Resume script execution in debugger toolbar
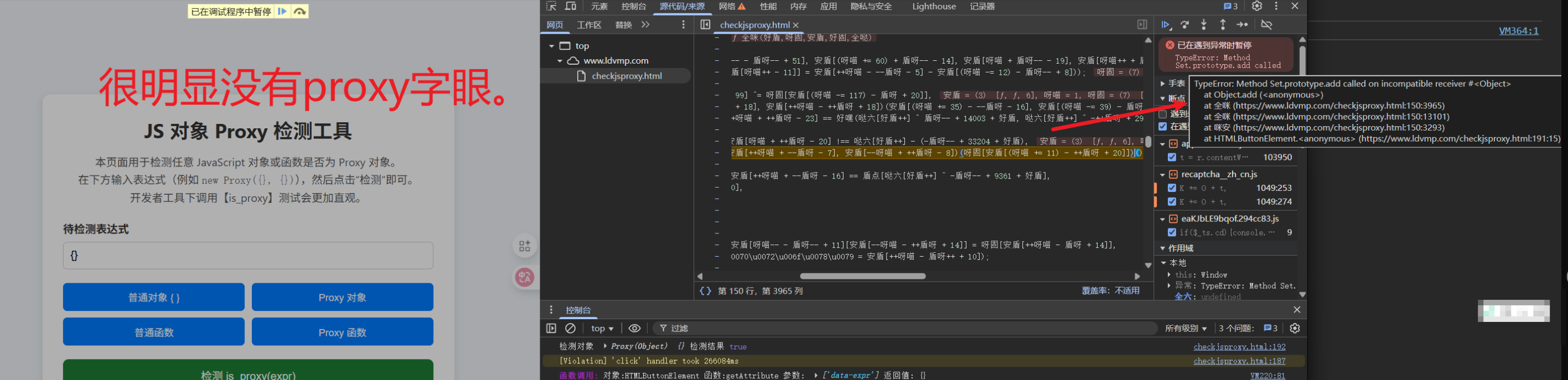Screen dimensions: 1568x380 1166,25
